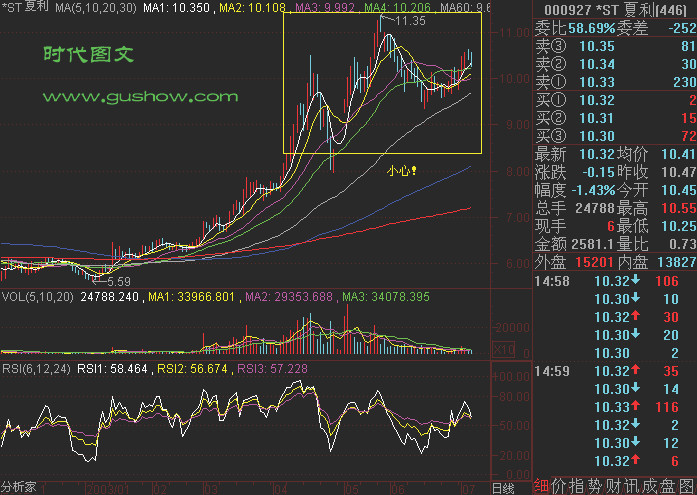Select the 07 month marker on time axis
Image resolution: width=697 pixels, height=495 pixels.
(x=468, y=489)
